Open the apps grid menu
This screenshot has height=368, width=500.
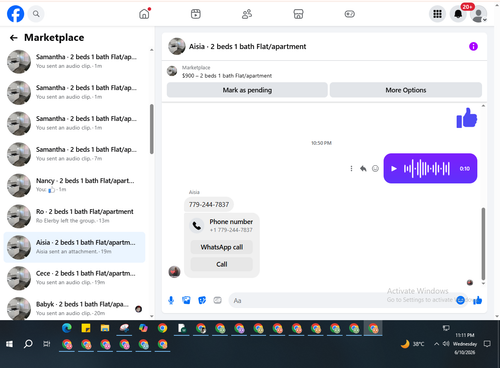point(437,14)
